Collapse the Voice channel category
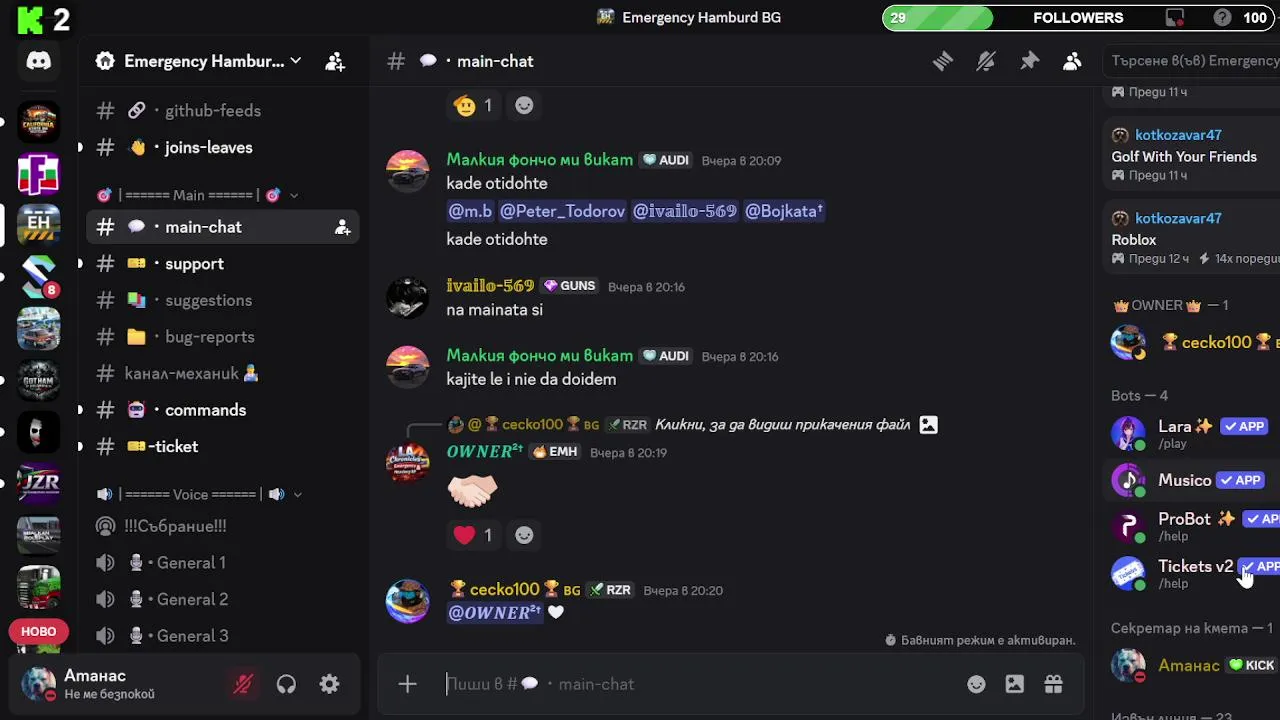This screenshot has height=720, width=1280. tap(197, 494)
